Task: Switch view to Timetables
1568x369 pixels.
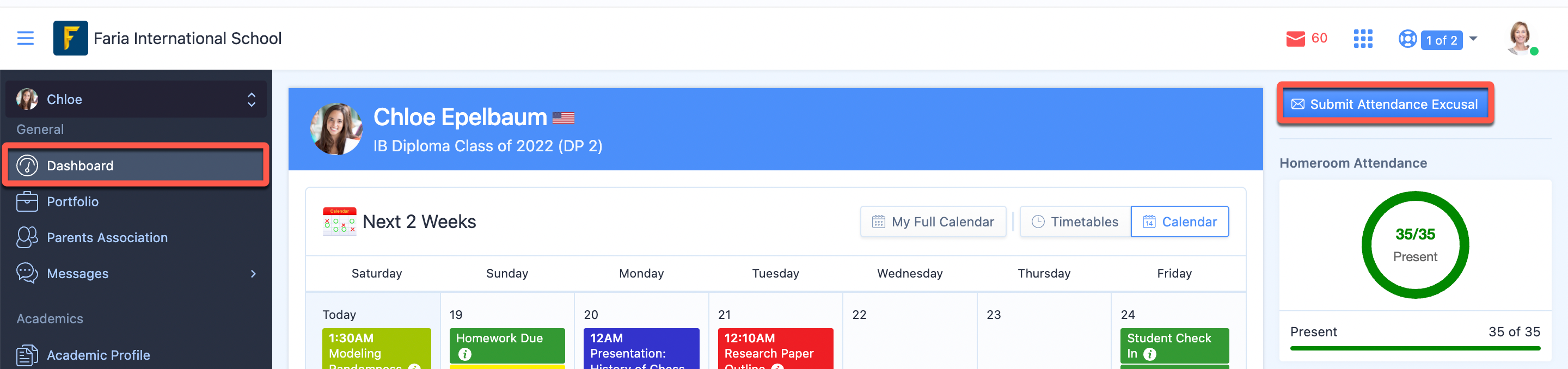Action: [x=1075, y=222]
